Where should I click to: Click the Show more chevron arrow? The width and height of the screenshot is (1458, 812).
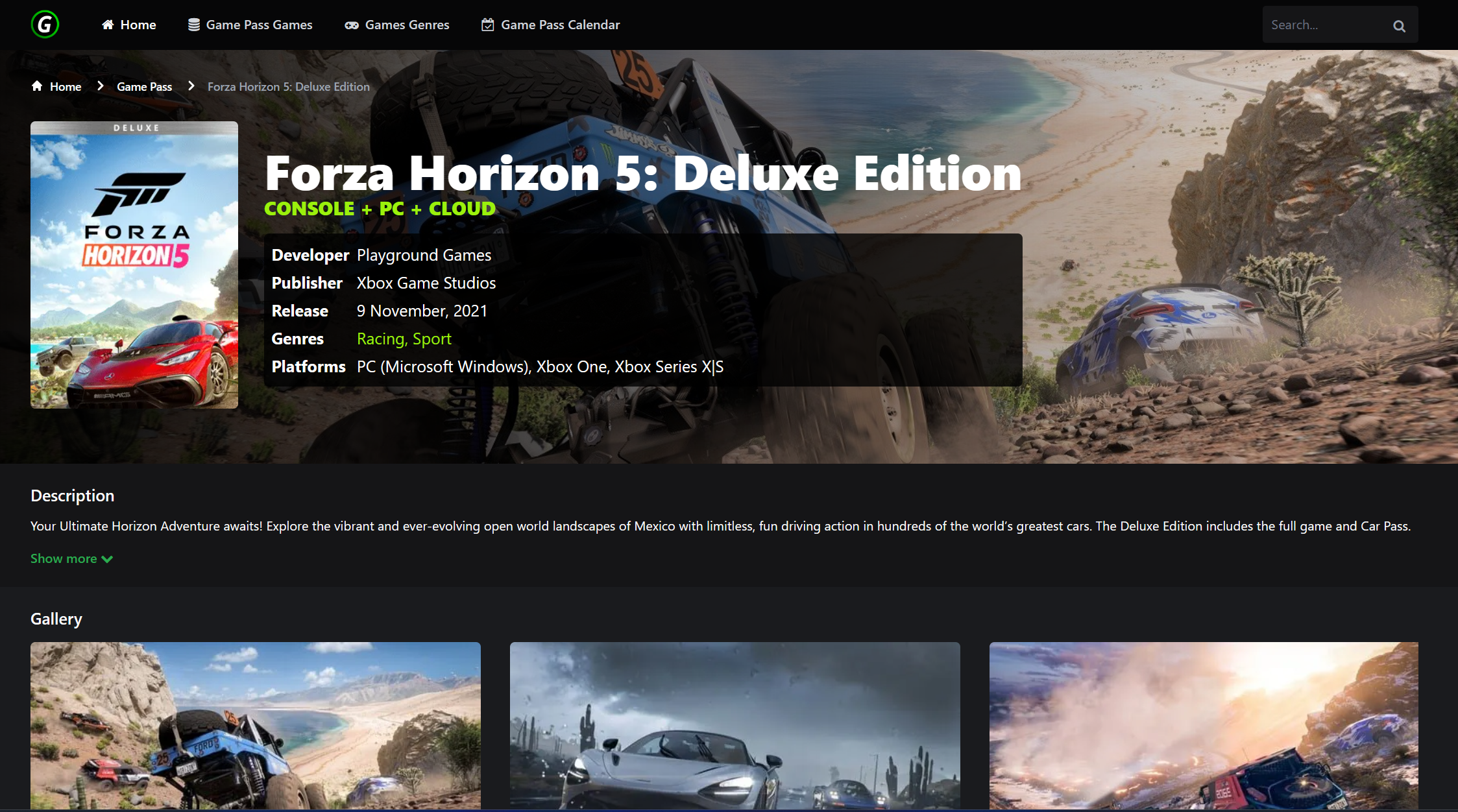(107, 559)
